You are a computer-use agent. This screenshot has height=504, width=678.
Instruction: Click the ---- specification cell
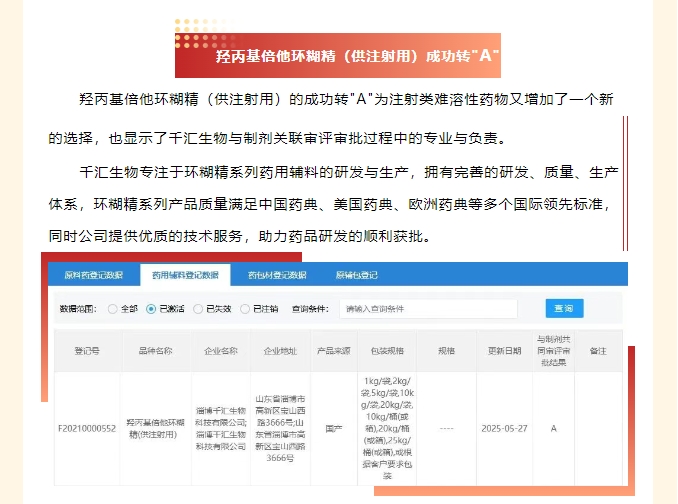tap(446, 428)
